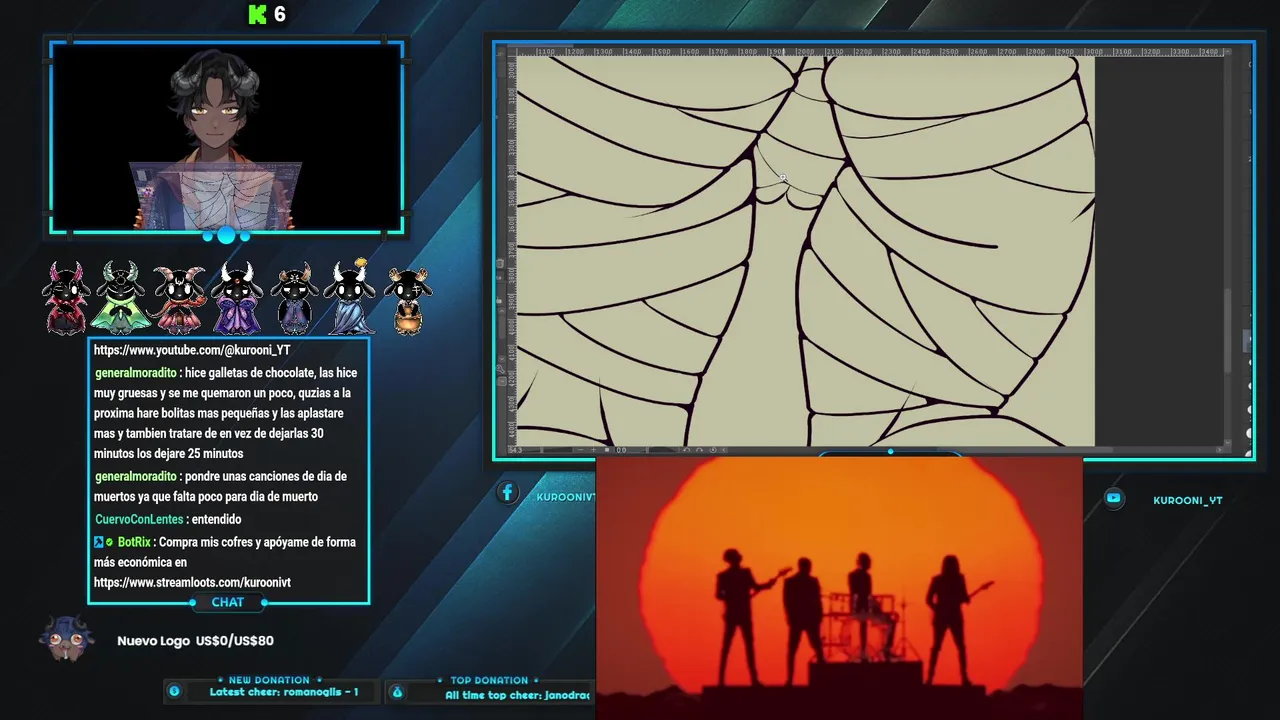1280x720 pixels.
Task: Click the 'All time top cheer' text
Action: pos(518,695)
